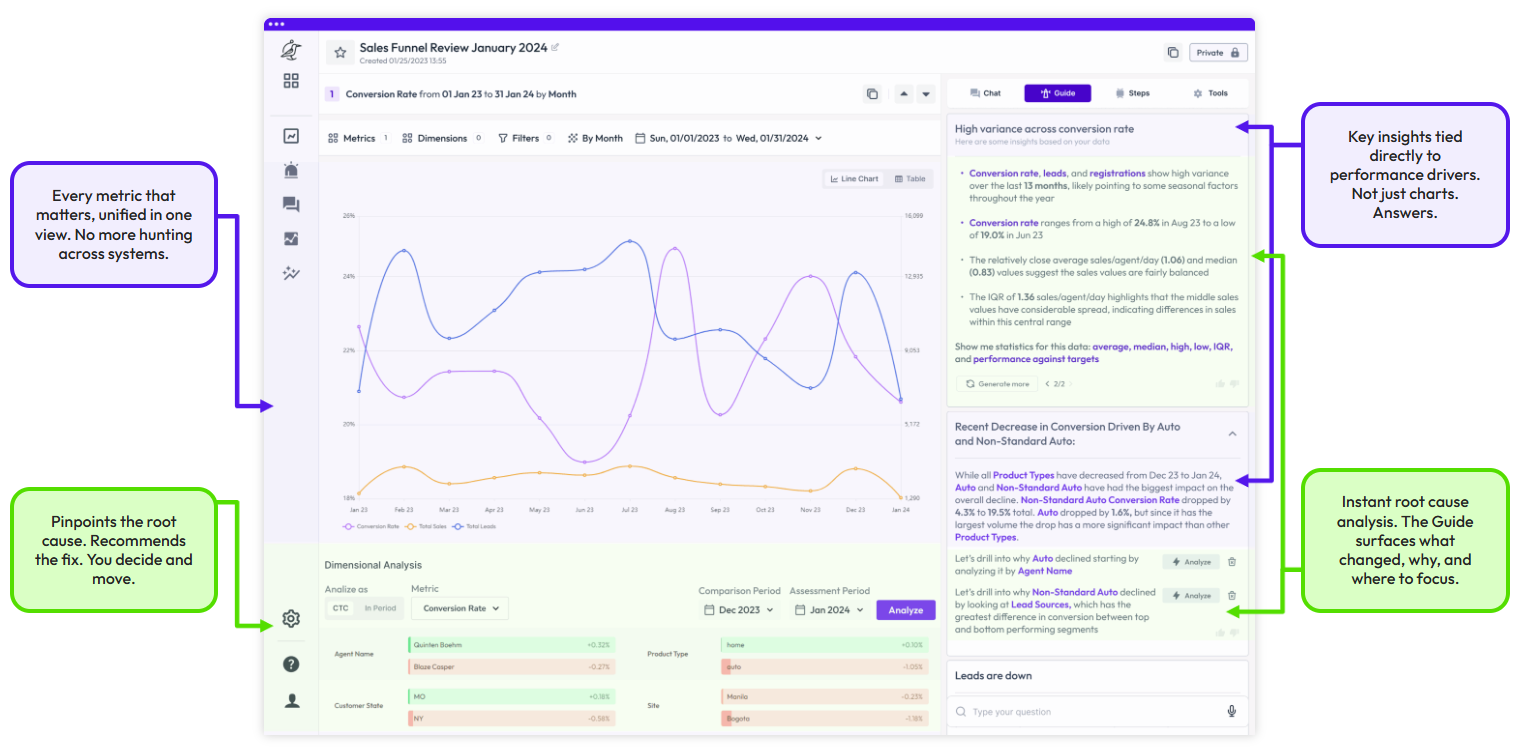Click the Generate more button
Image resolution: width=1520 pixels, height=753 pixels.
(996, 384)
